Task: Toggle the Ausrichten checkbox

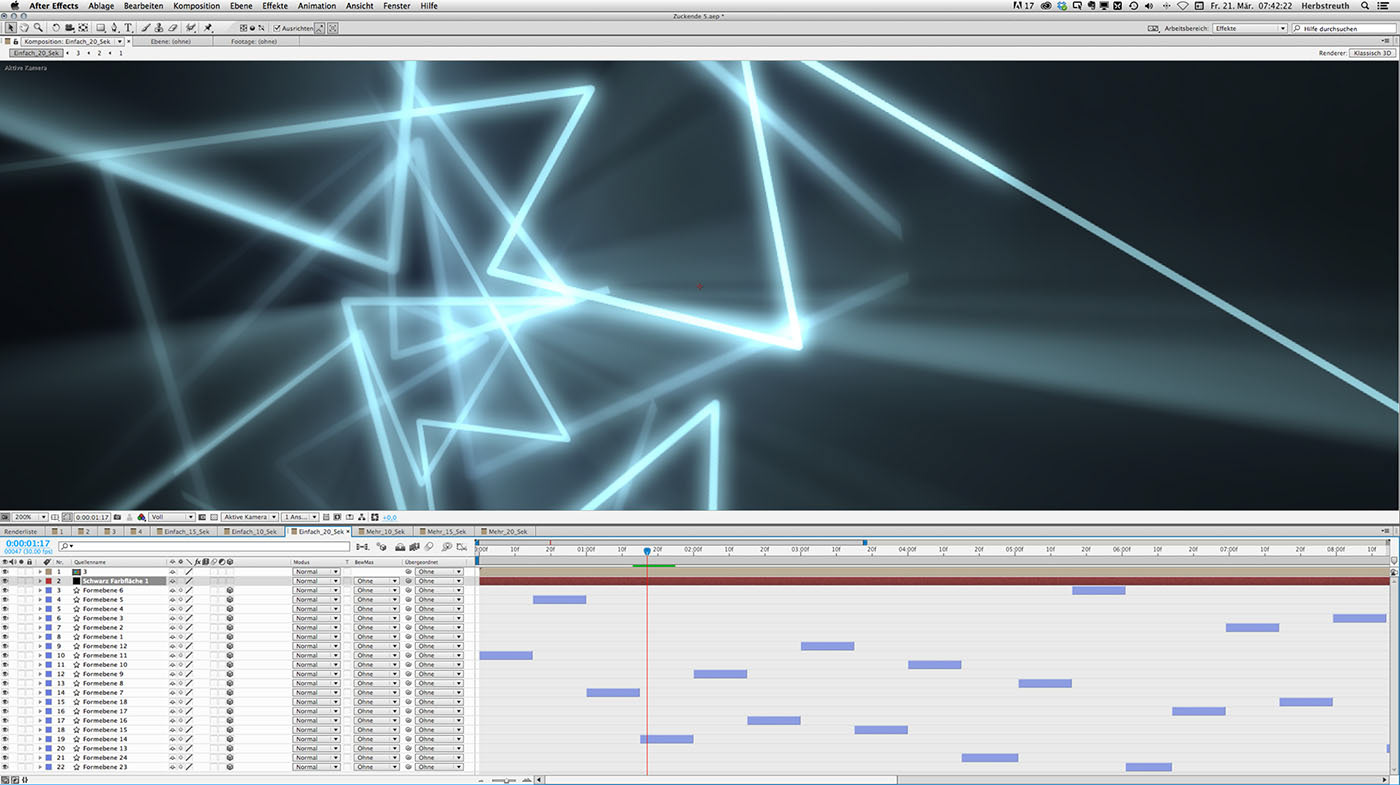Action: coord(277,28)
